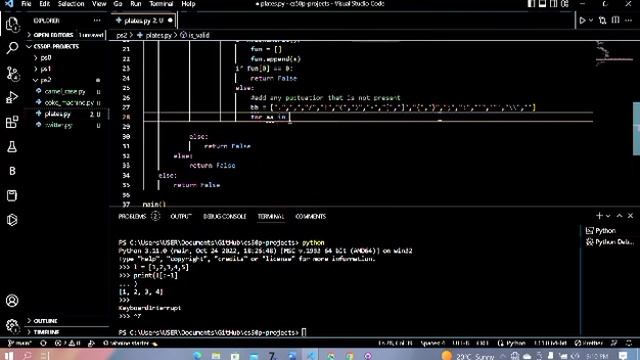Open the clipboard-shaped activity bar icon

point(12,196)
